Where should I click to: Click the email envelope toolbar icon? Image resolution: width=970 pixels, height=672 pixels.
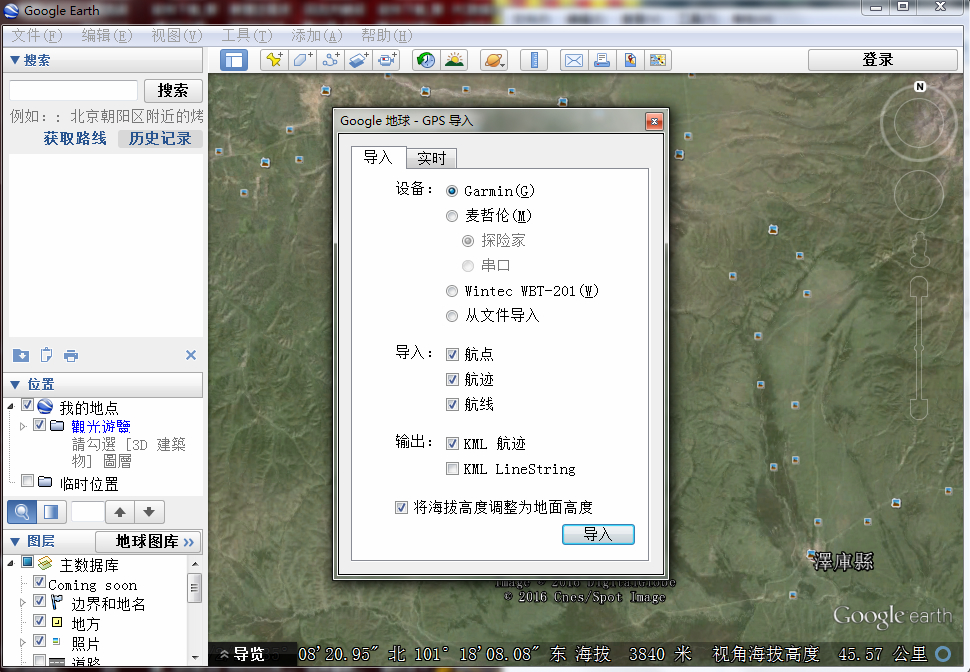(573, 60)
